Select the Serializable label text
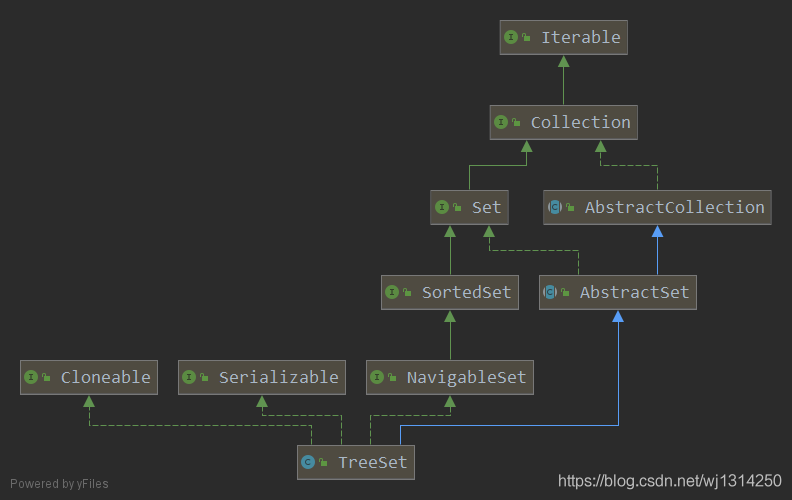Viewport: 792px width, 500px height. point(278,377)
